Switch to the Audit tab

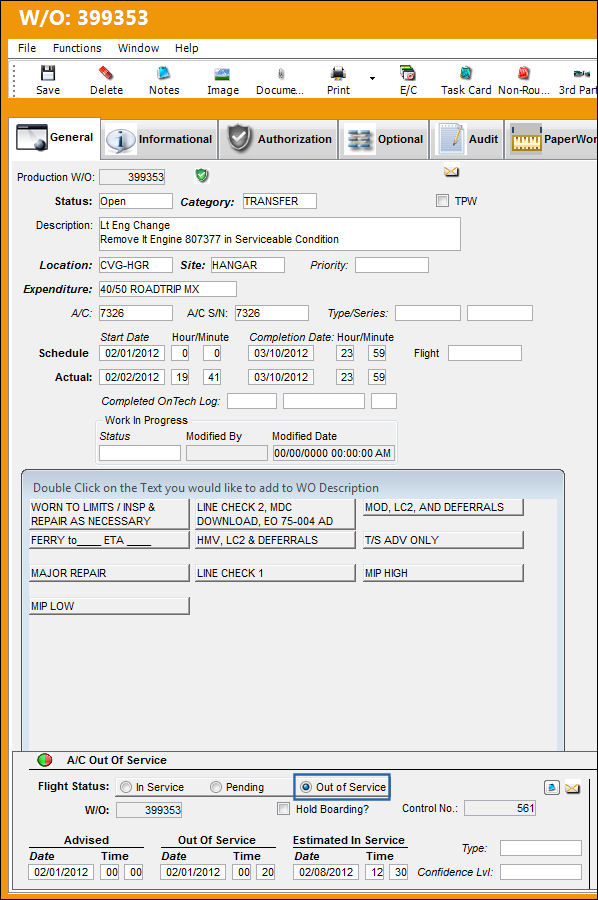(467, 139)
